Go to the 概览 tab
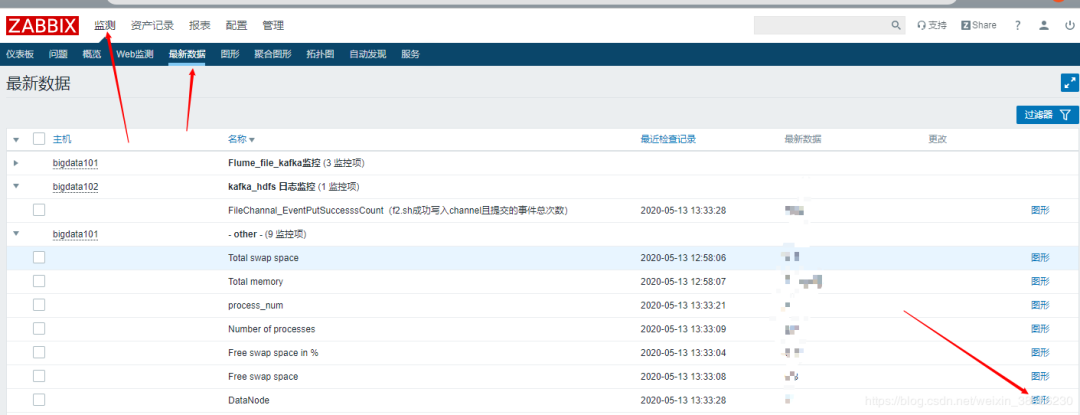Screen dimensions: 1080x415 click(x=92, y=54)
